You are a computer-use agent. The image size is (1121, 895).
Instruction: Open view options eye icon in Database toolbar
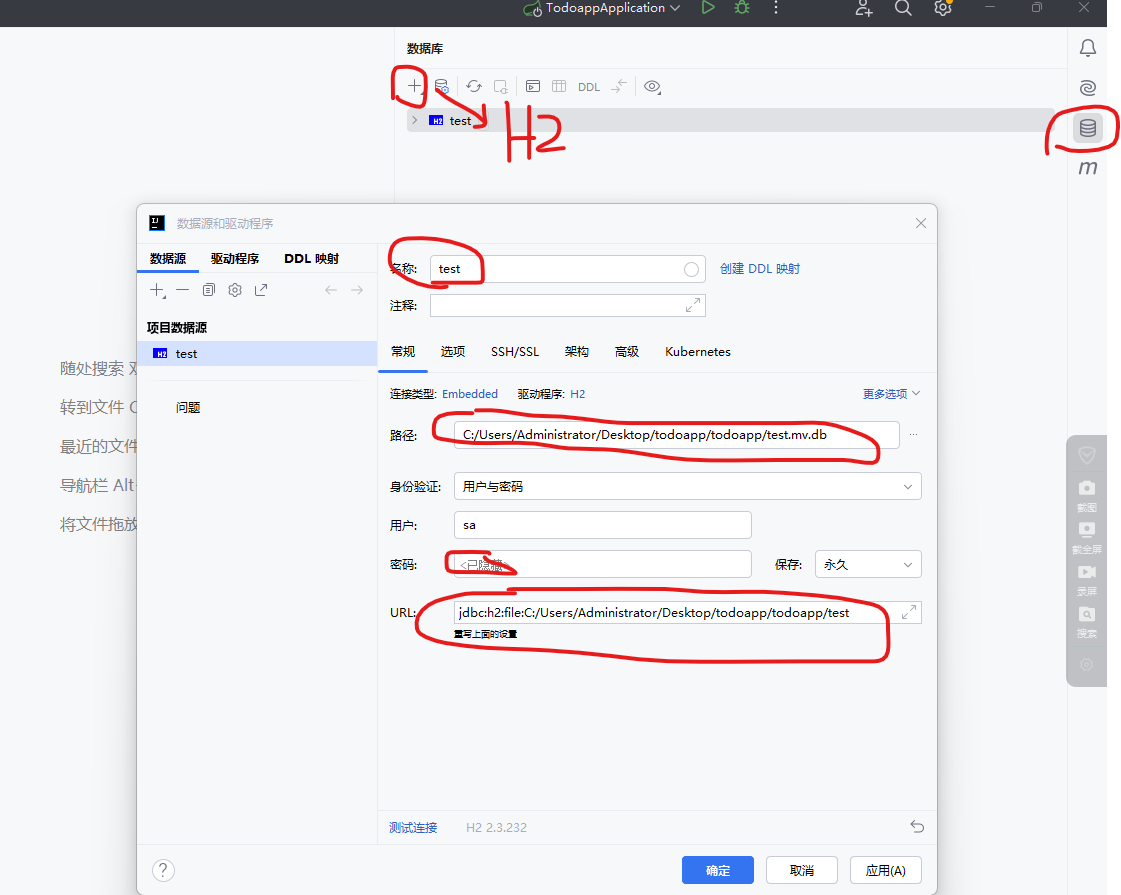(651, 86)
